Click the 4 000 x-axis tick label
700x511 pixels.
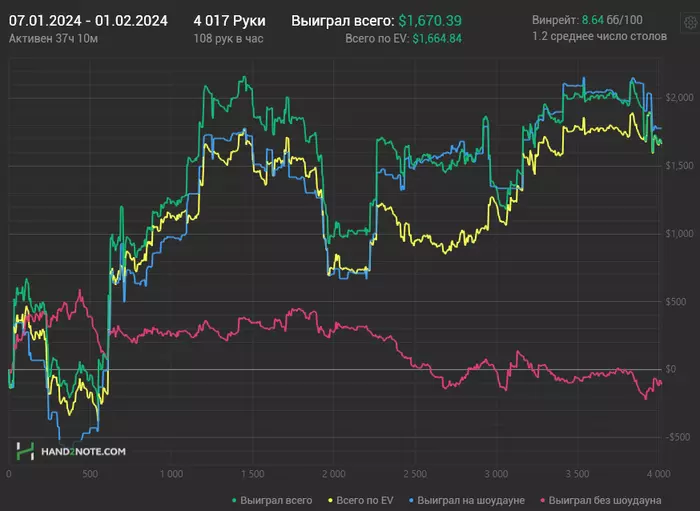[658, 474]
